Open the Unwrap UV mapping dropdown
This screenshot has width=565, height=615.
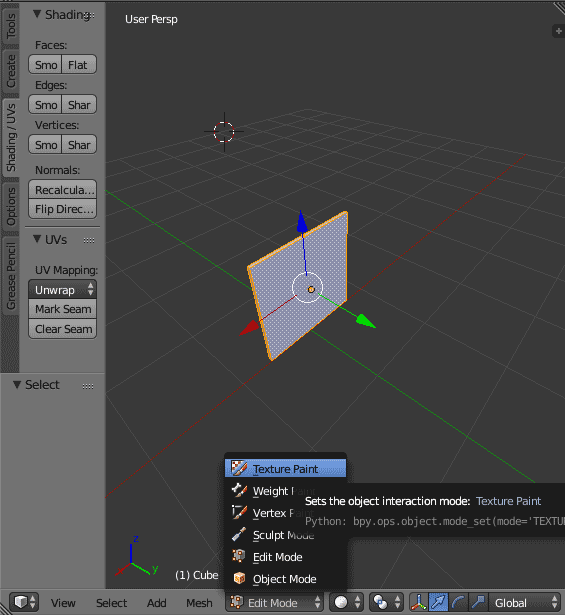tap(62, 289)
